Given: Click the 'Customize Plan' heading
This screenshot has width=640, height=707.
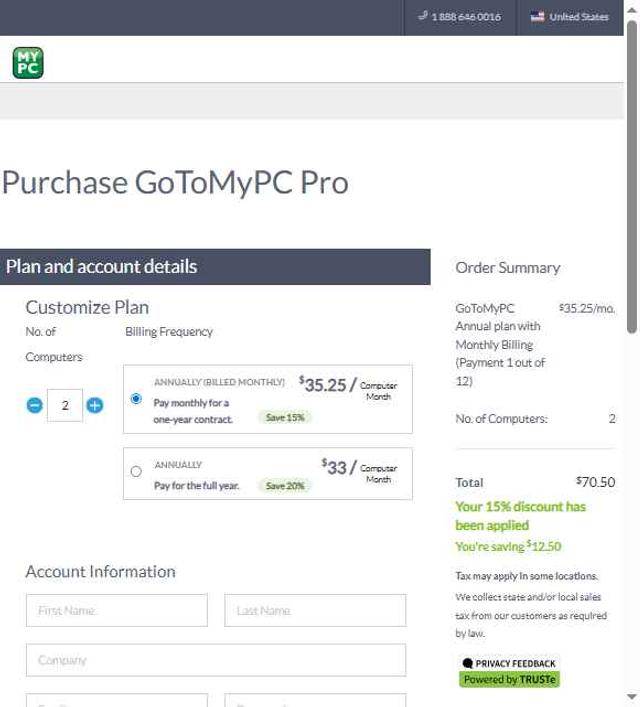Looking at the screenshot, I should (87, 308).
